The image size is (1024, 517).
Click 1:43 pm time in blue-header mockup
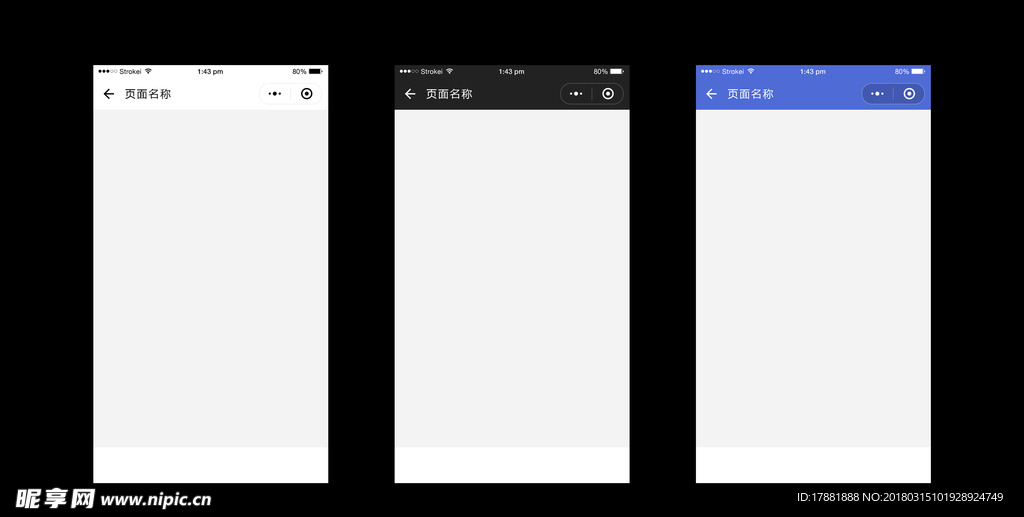click(x=813, y=72)
